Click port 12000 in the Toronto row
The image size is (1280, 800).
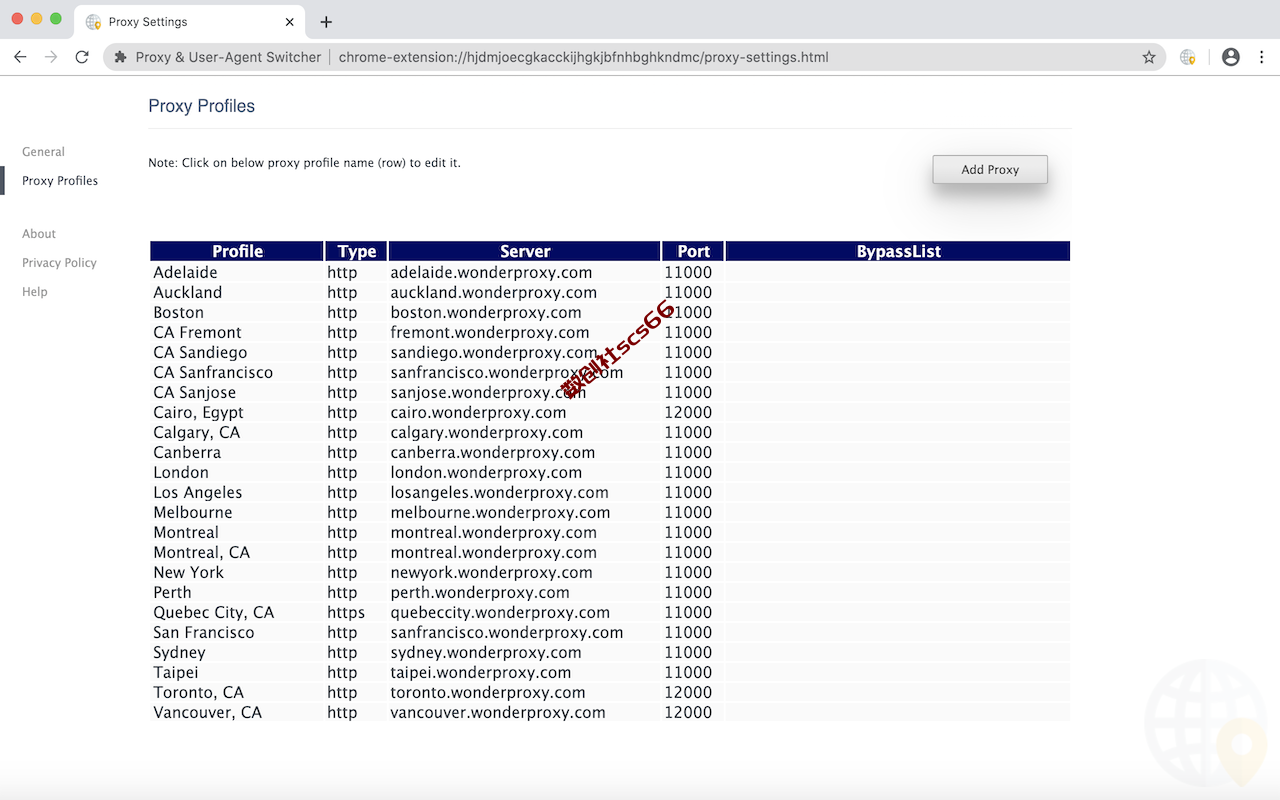click(x=688, y=692)
